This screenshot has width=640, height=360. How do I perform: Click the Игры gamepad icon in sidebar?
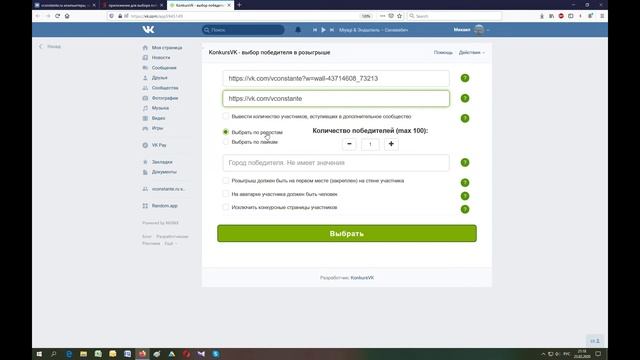pos(145,128)
